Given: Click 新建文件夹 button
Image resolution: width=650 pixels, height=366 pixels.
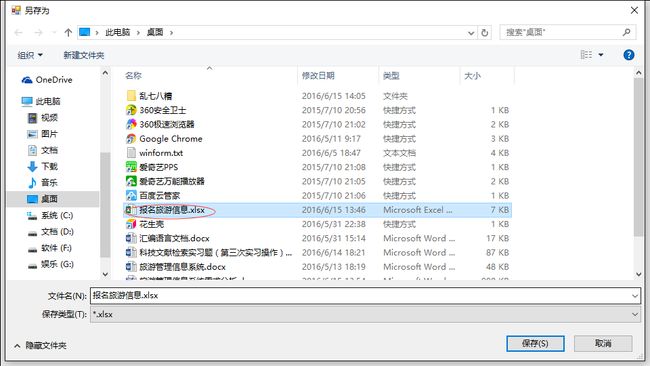Looking at the screenshot, I should [x=84, y=55].
